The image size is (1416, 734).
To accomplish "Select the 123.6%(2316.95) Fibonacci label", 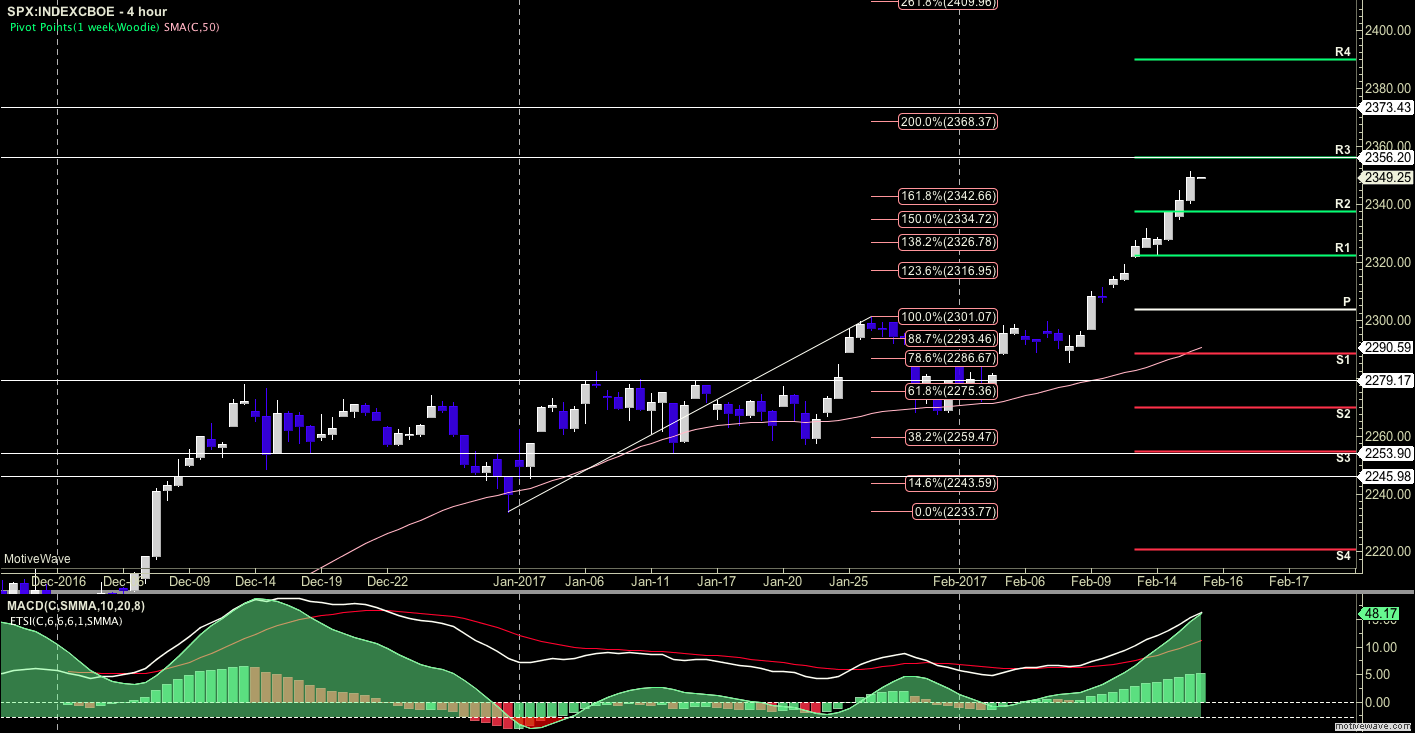I will pyautogui.click(x=948, y=271).
